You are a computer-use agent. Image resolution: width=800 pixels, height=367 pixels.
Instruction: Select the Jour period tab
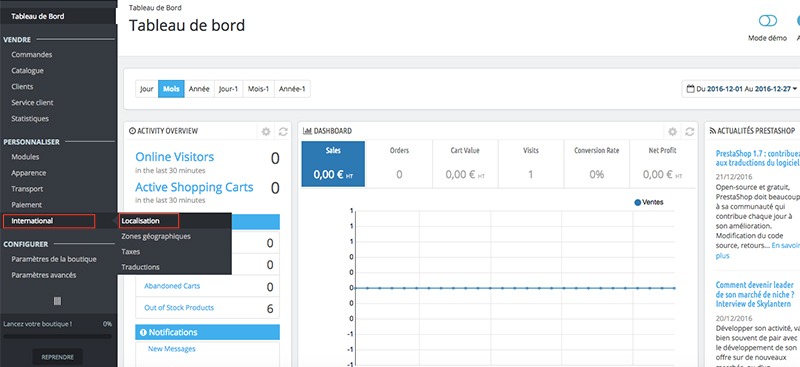146,89
